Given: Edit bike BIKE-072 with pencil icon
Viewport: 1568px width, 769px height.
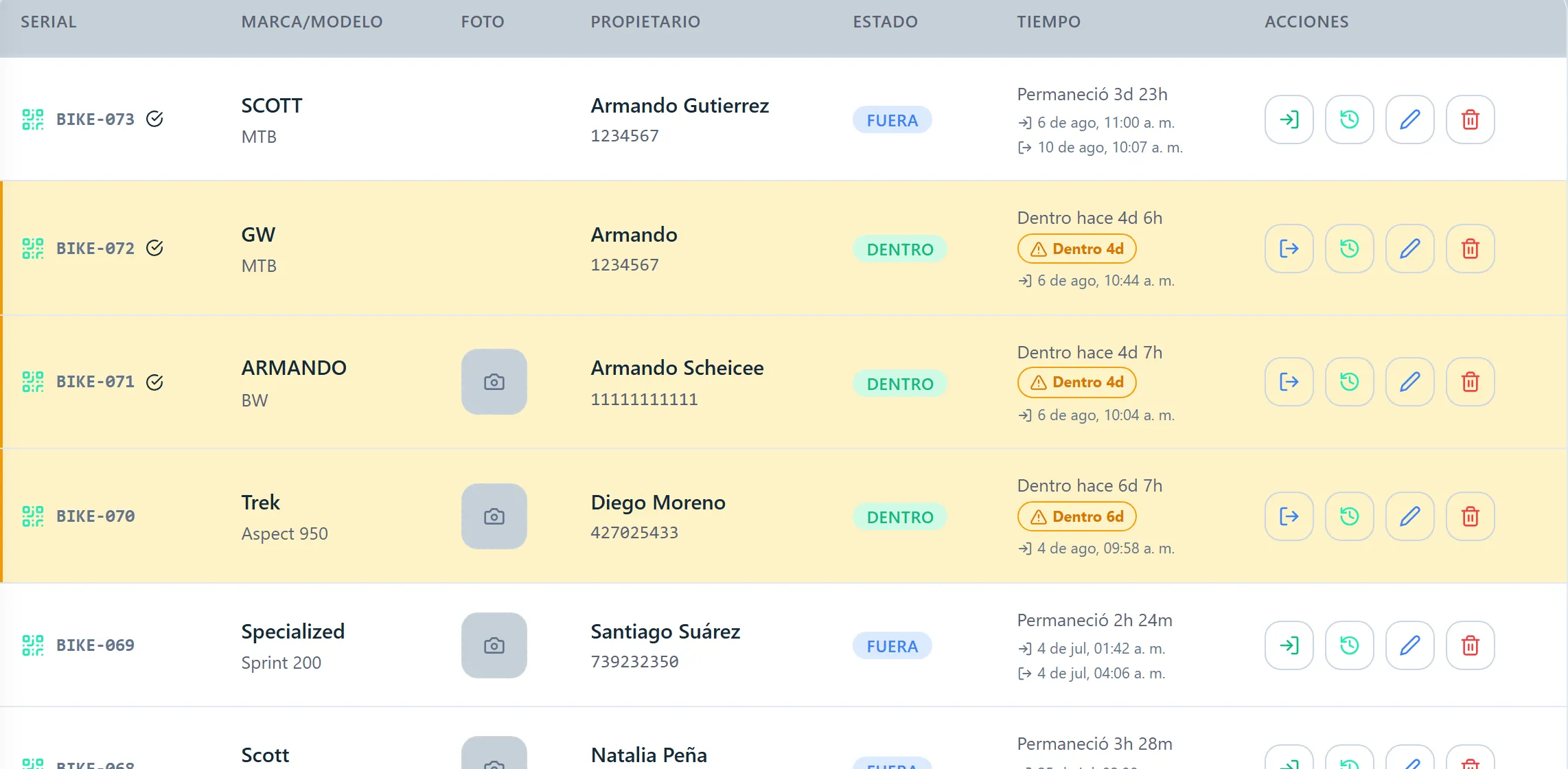Looking at the screenshot, I should (1409, 249).
